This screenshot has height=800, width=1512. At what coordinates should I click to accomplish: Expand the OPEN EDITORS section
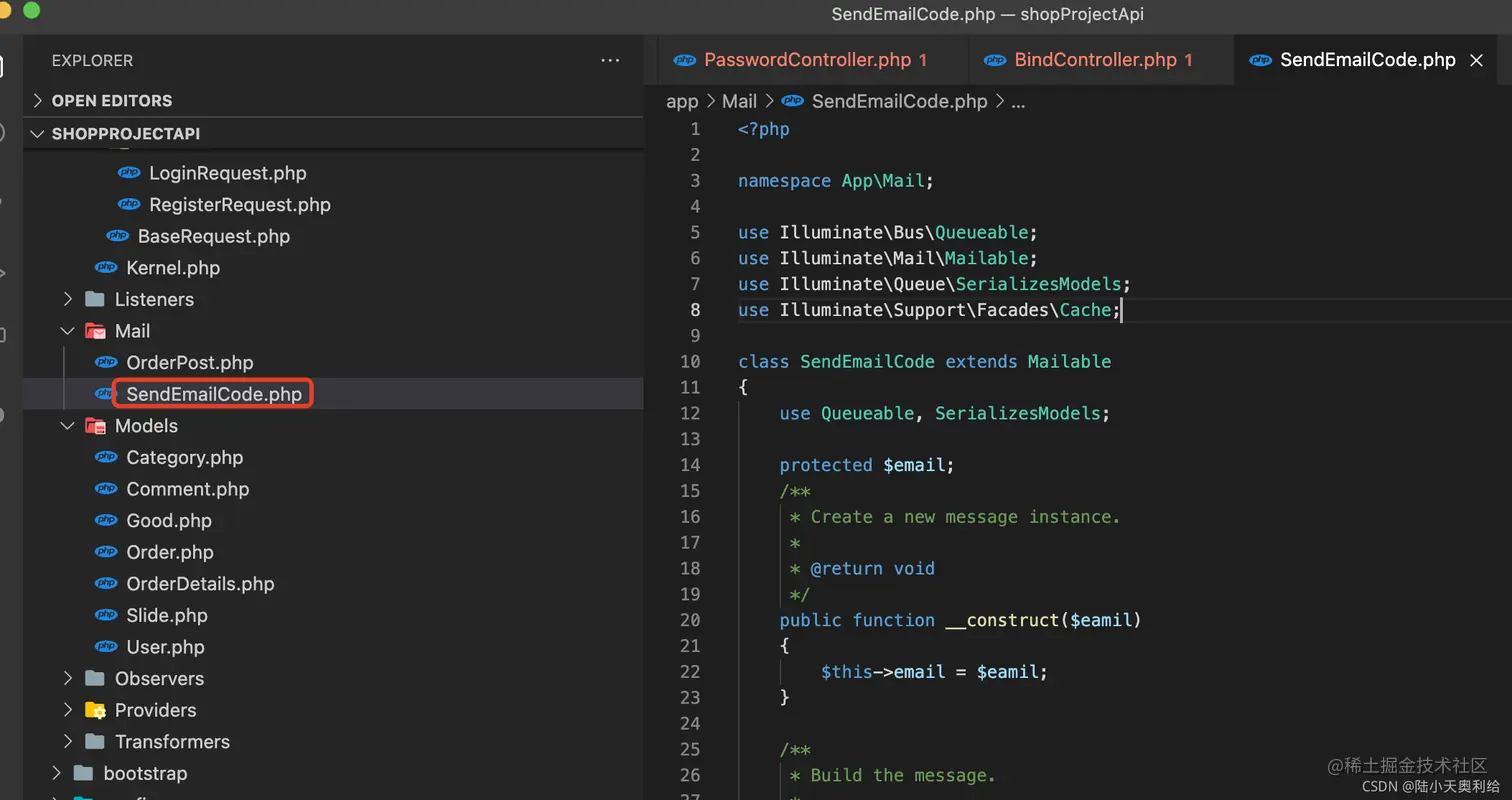point(38,101)
